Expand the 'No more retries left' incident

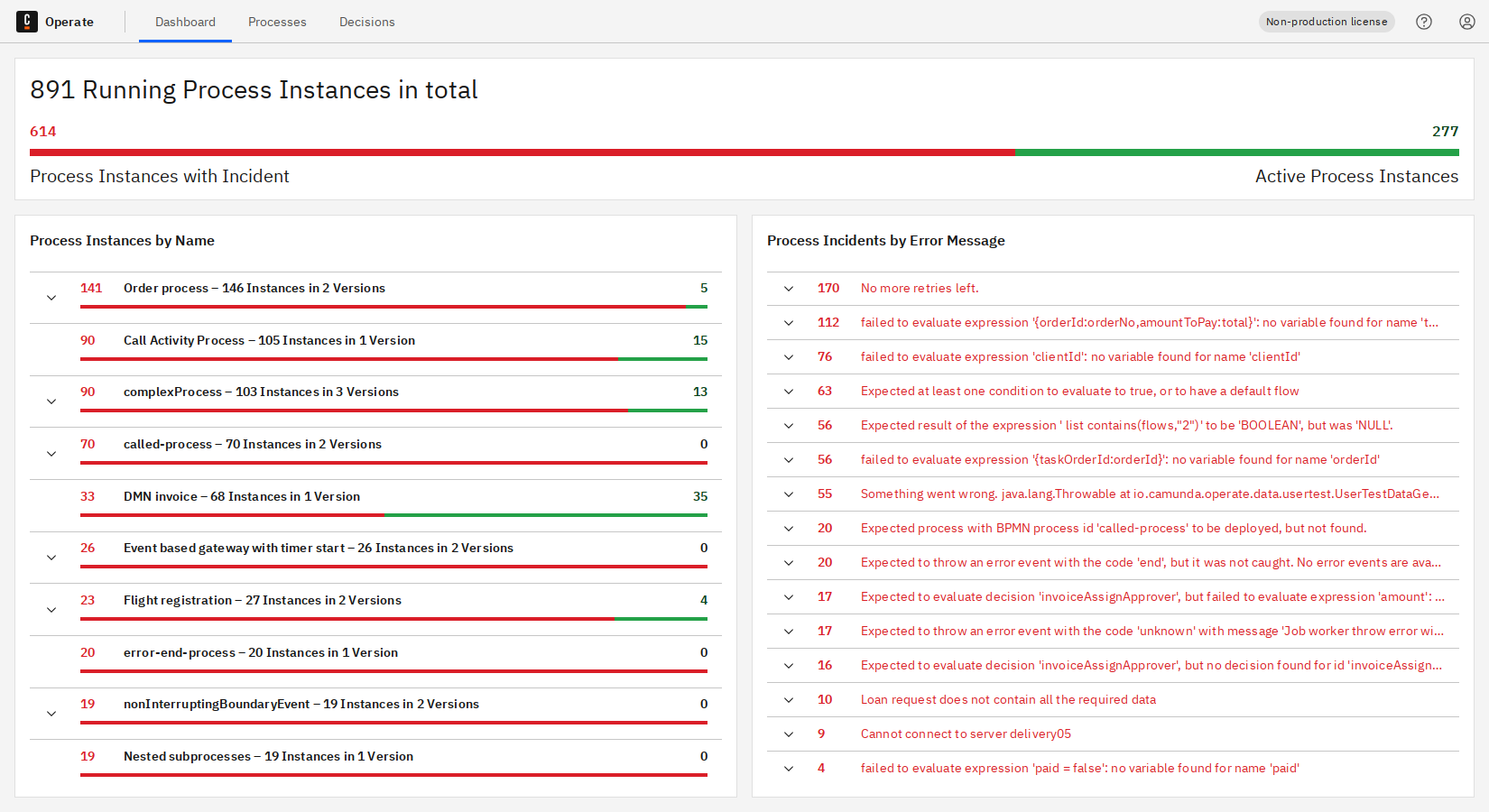tap(789, 289)
